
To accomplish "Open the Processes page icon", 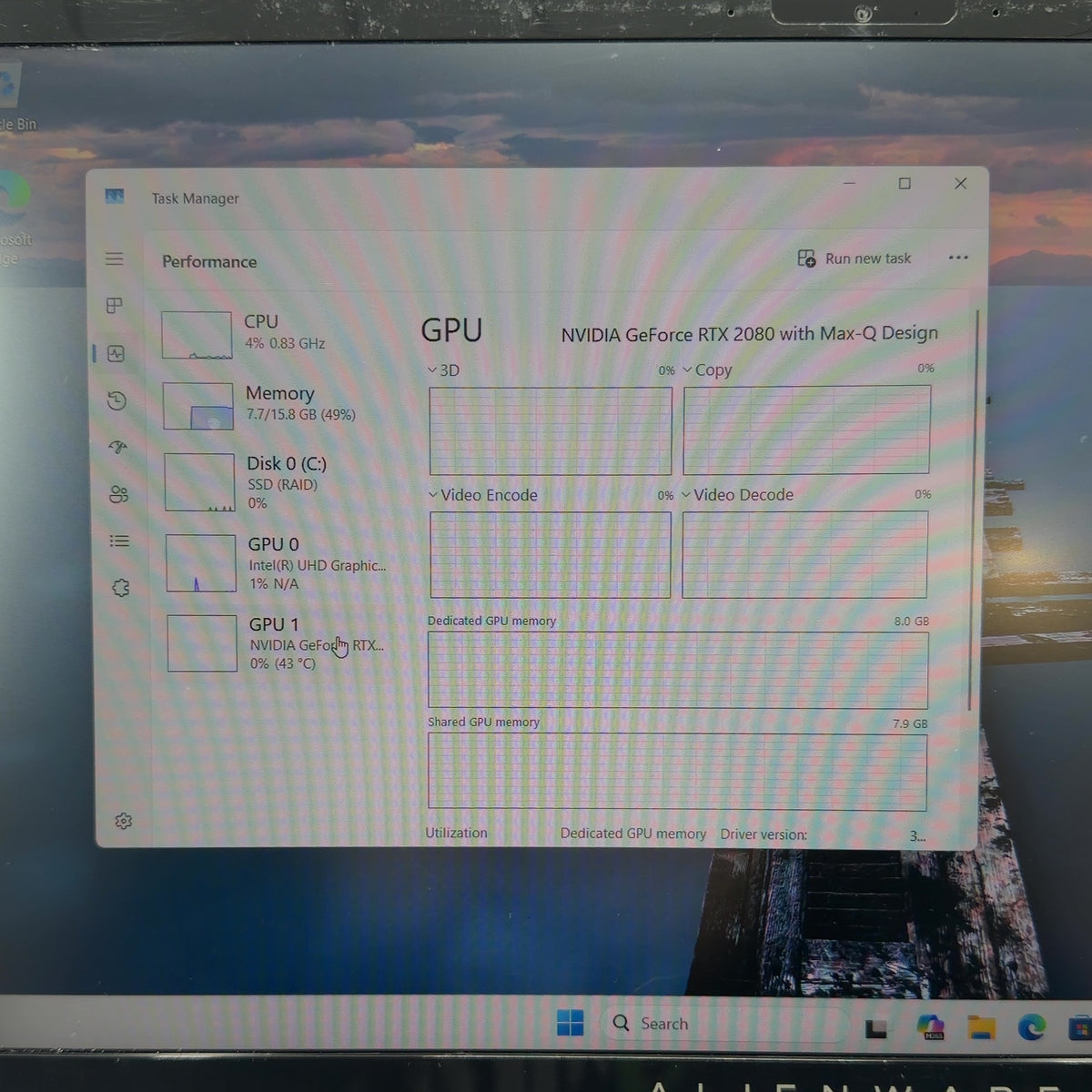I will point(115,306).
